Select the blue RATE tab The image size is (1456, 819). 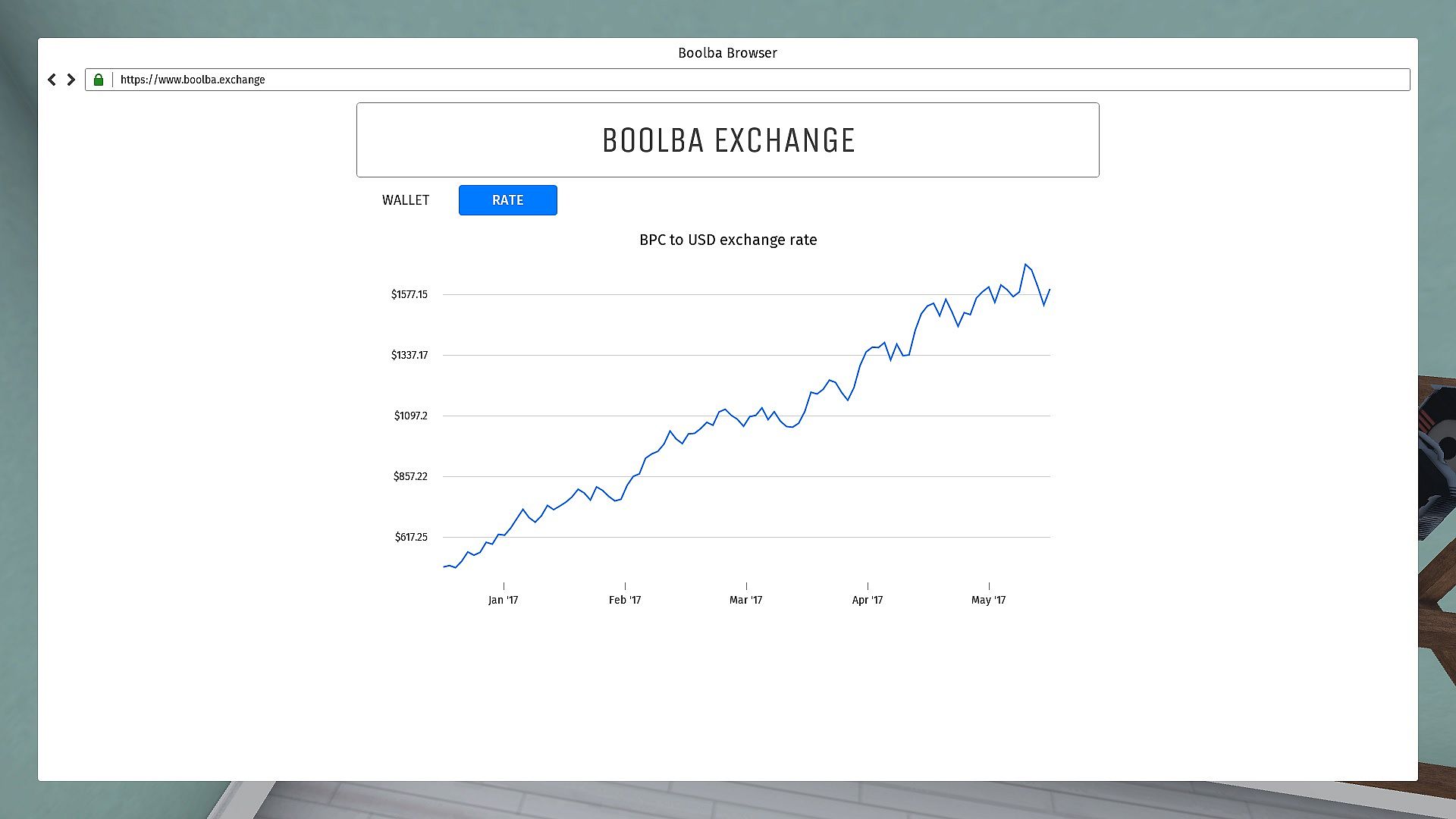[x=507, y=200]
